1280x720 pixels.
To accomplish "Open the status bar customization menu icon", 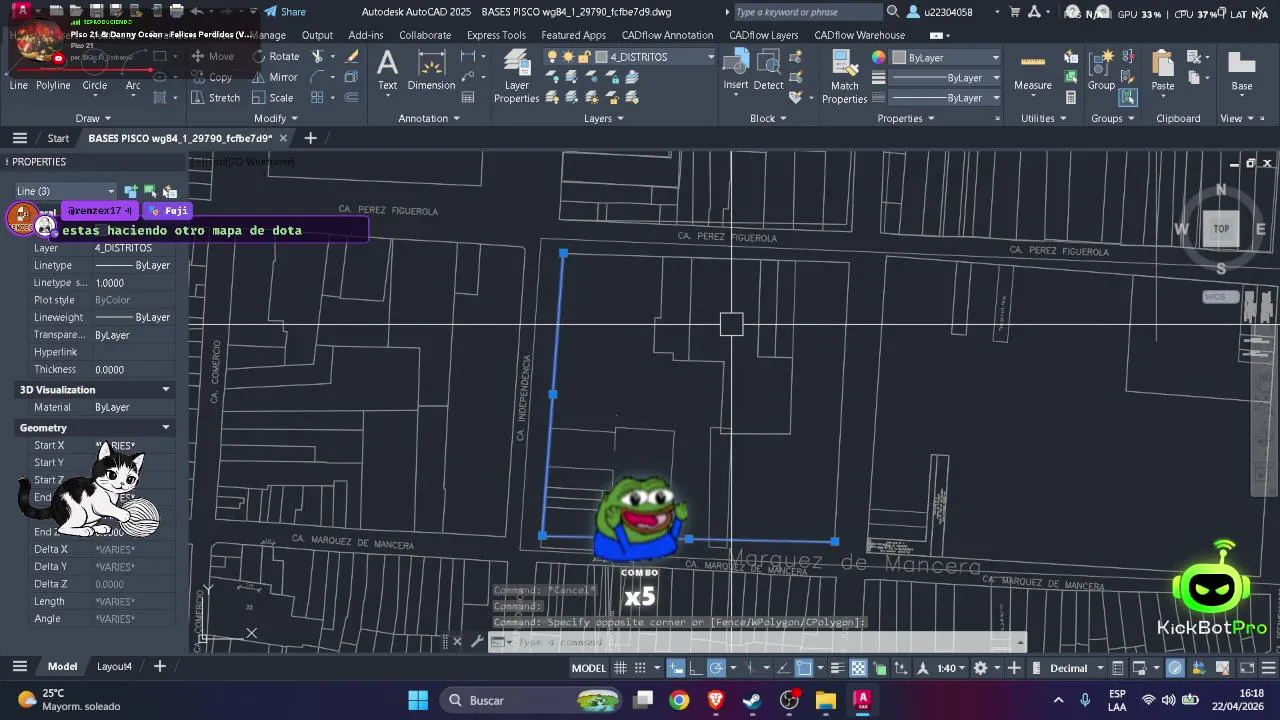I will 1267,668.
